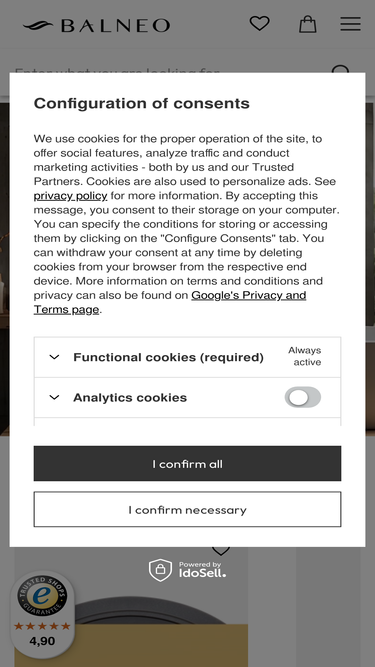
Task: Open the wishlist heart icon in header
Action: (259, 23)
